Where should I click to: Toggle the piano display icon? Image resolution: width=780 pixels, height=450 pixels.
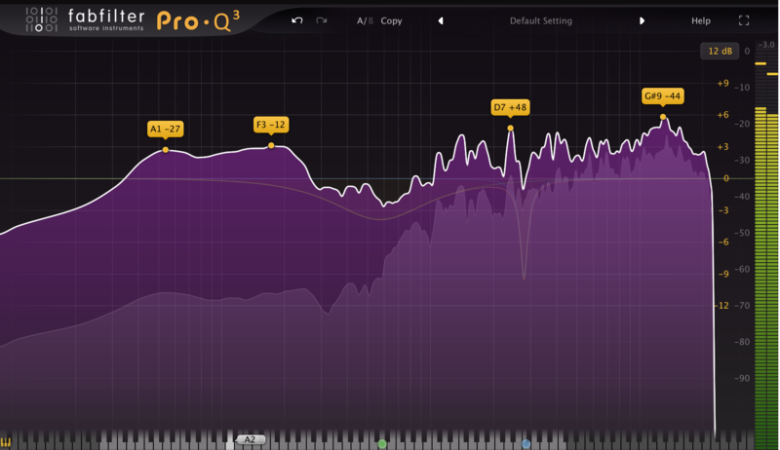point(5,442)
